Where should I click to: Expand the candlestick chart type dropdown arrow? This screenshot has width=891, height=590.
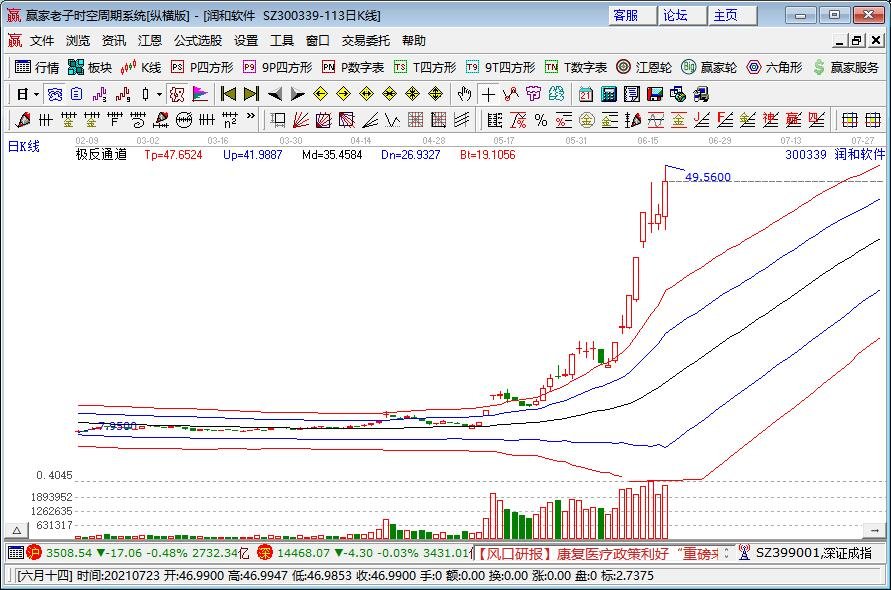click(x=160, y=94)
